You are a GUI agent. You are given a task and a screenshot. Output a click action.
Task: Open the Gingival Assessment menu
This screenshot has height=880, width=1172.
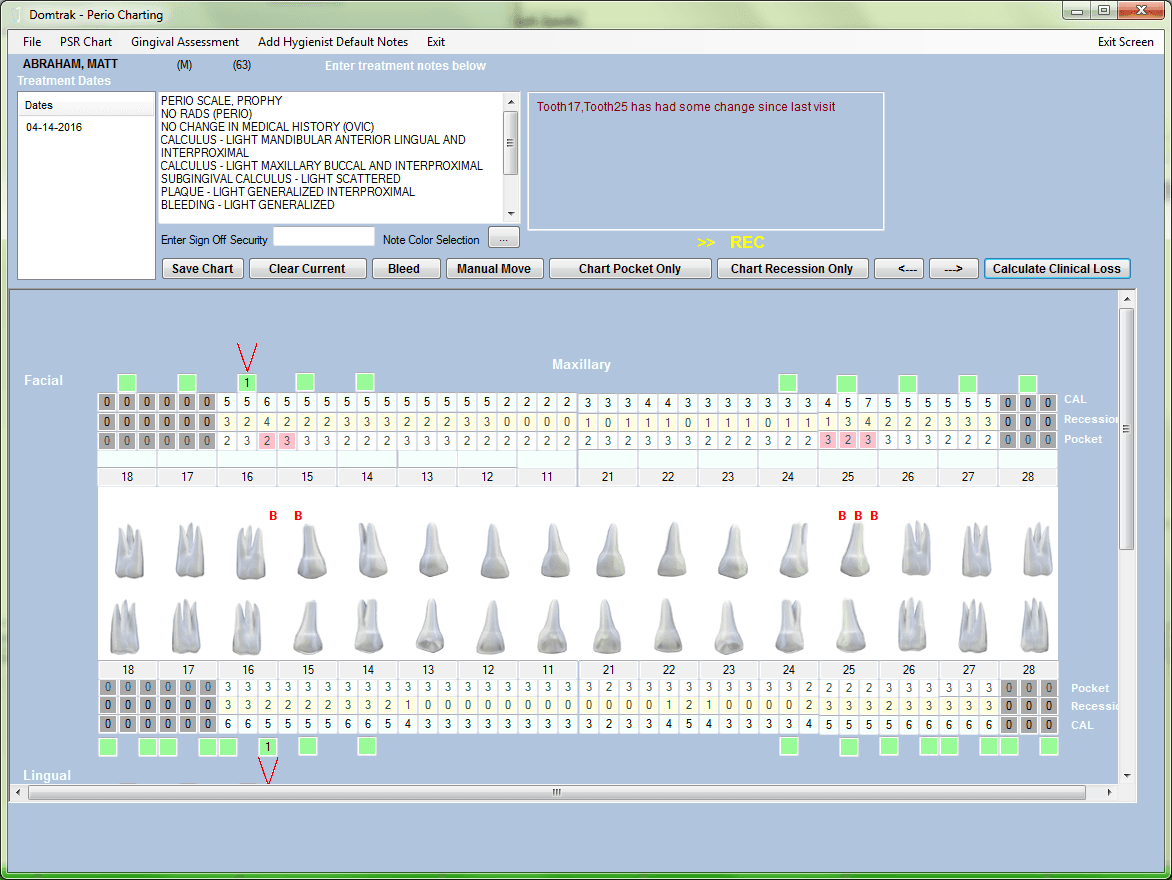click(185, 42)
